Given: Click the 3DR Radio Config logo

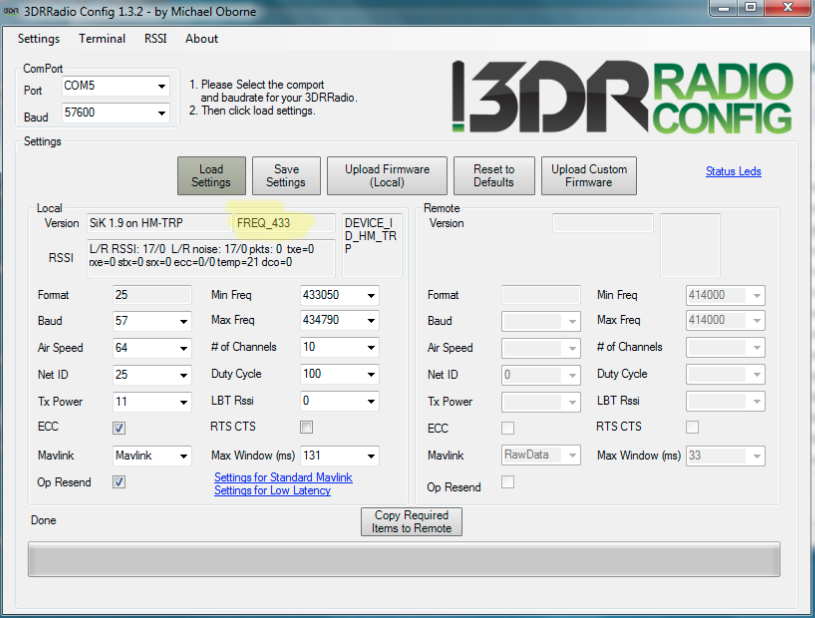Looking at the screenshot, I should coord(622,97).
